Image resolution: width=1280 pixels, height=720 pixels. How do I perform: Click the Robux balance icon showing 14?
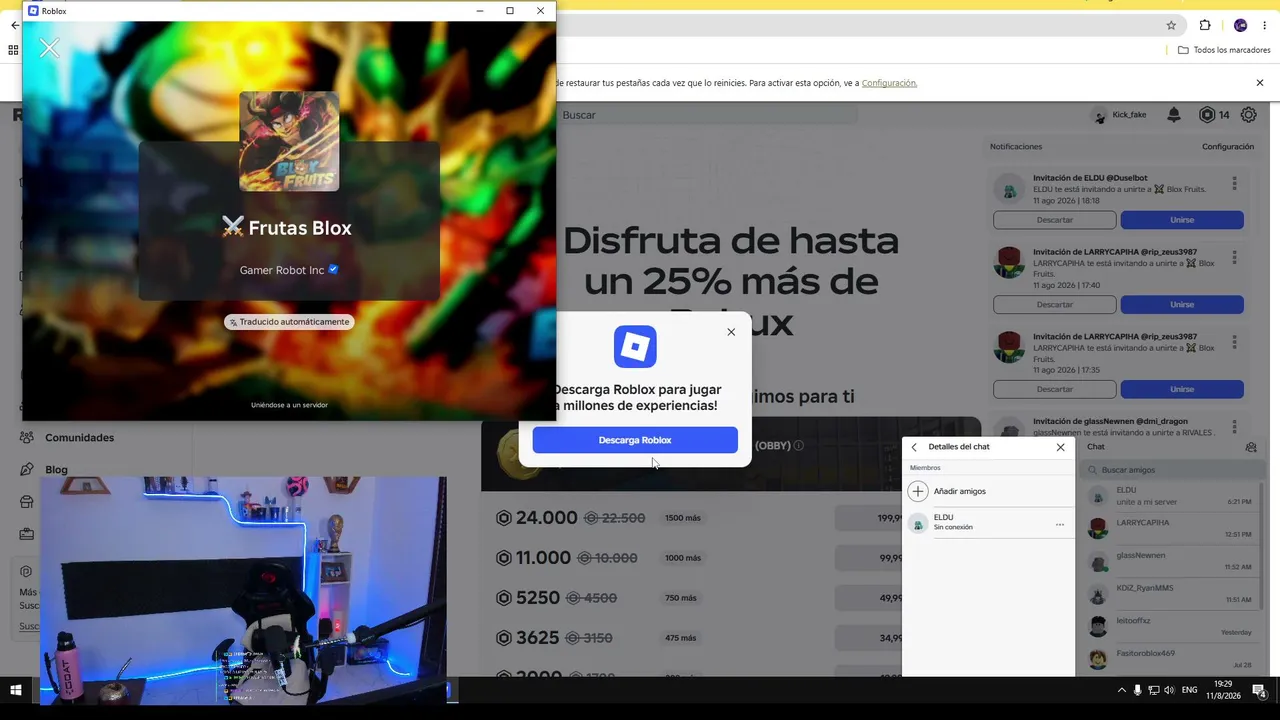pyautogui.click(x=1207, y=115)
